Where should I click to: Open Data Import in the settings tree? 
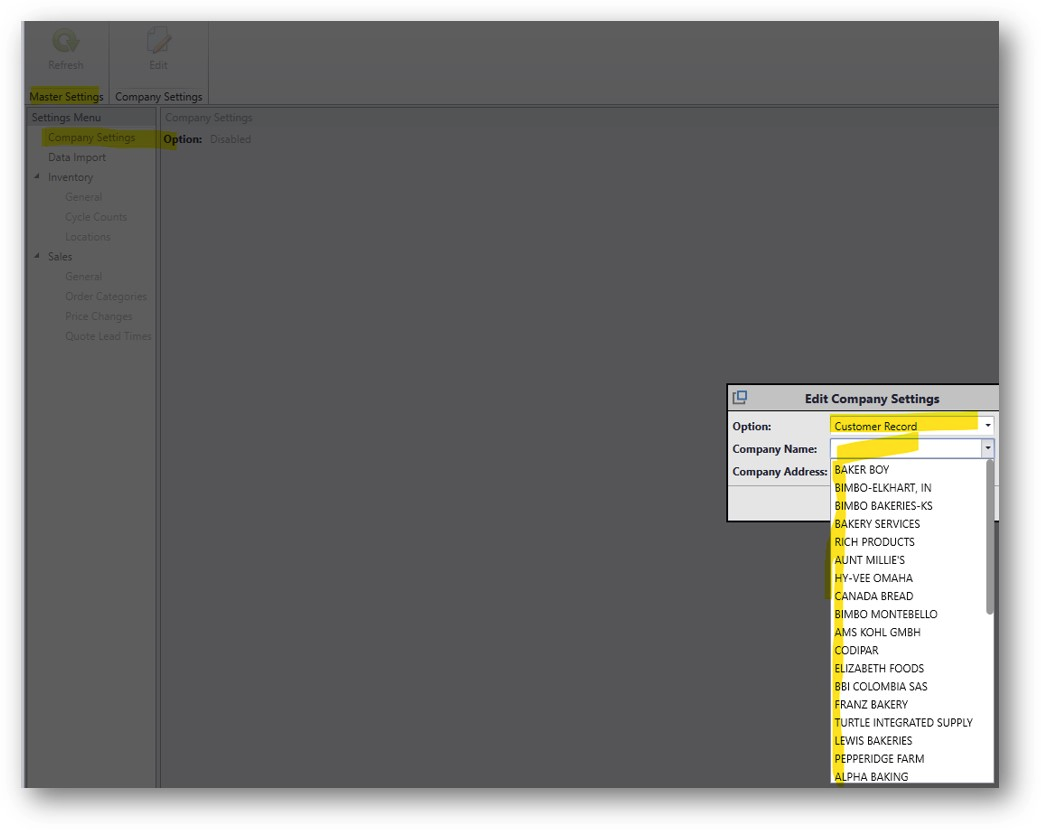77,157
